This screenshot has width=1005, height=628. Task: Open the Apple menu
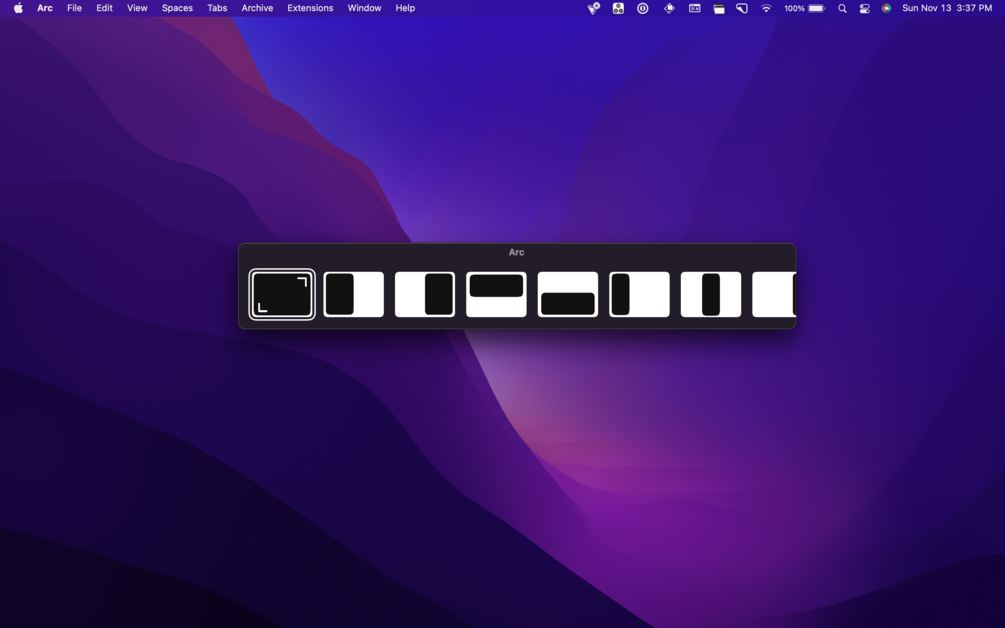(17, 8)
